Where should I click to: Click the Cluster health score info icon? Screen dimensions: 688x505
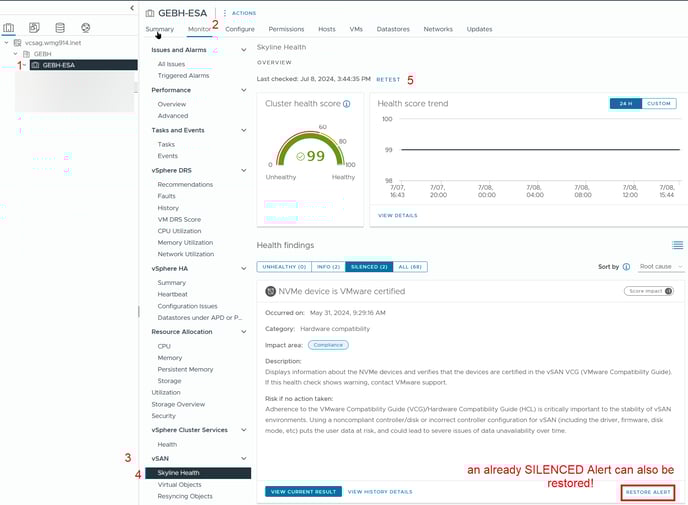[347, 103]
